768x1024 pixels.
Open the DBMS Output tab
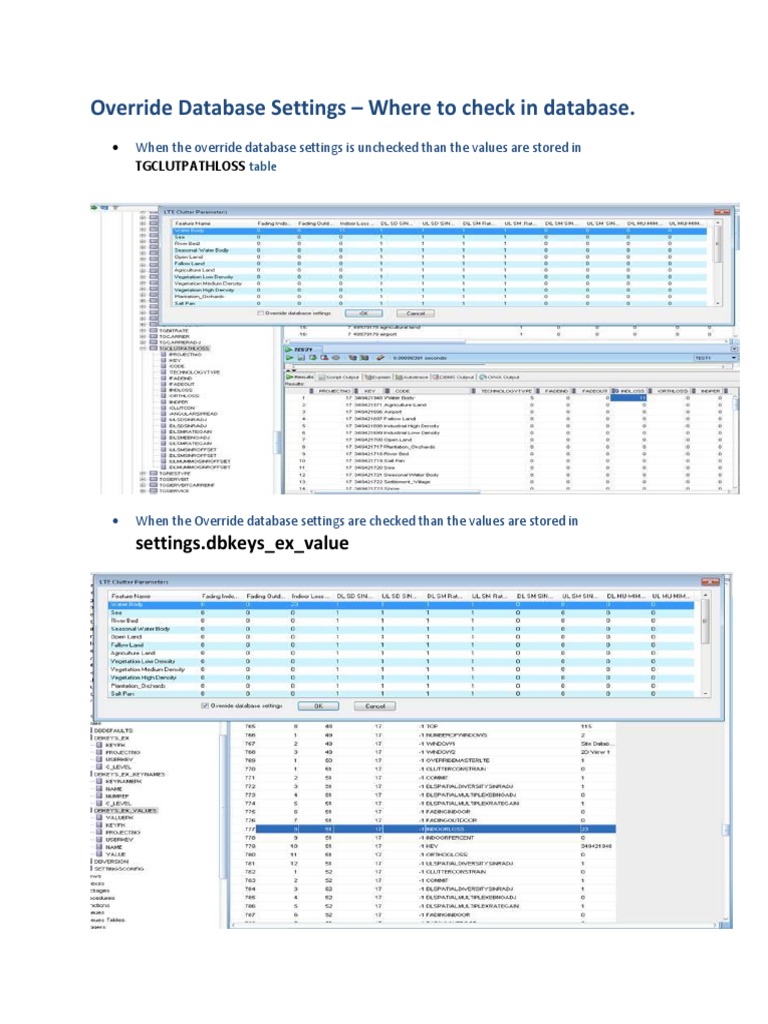point(453,377)
